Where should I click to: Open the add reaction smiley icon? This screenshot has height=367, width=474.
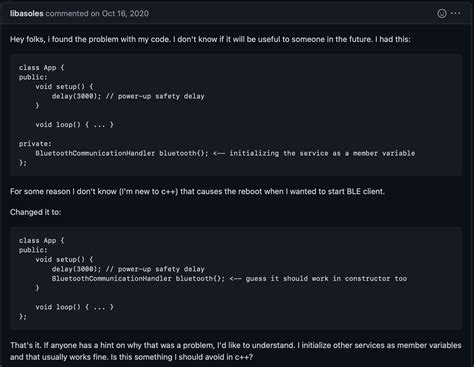[442, 13]
